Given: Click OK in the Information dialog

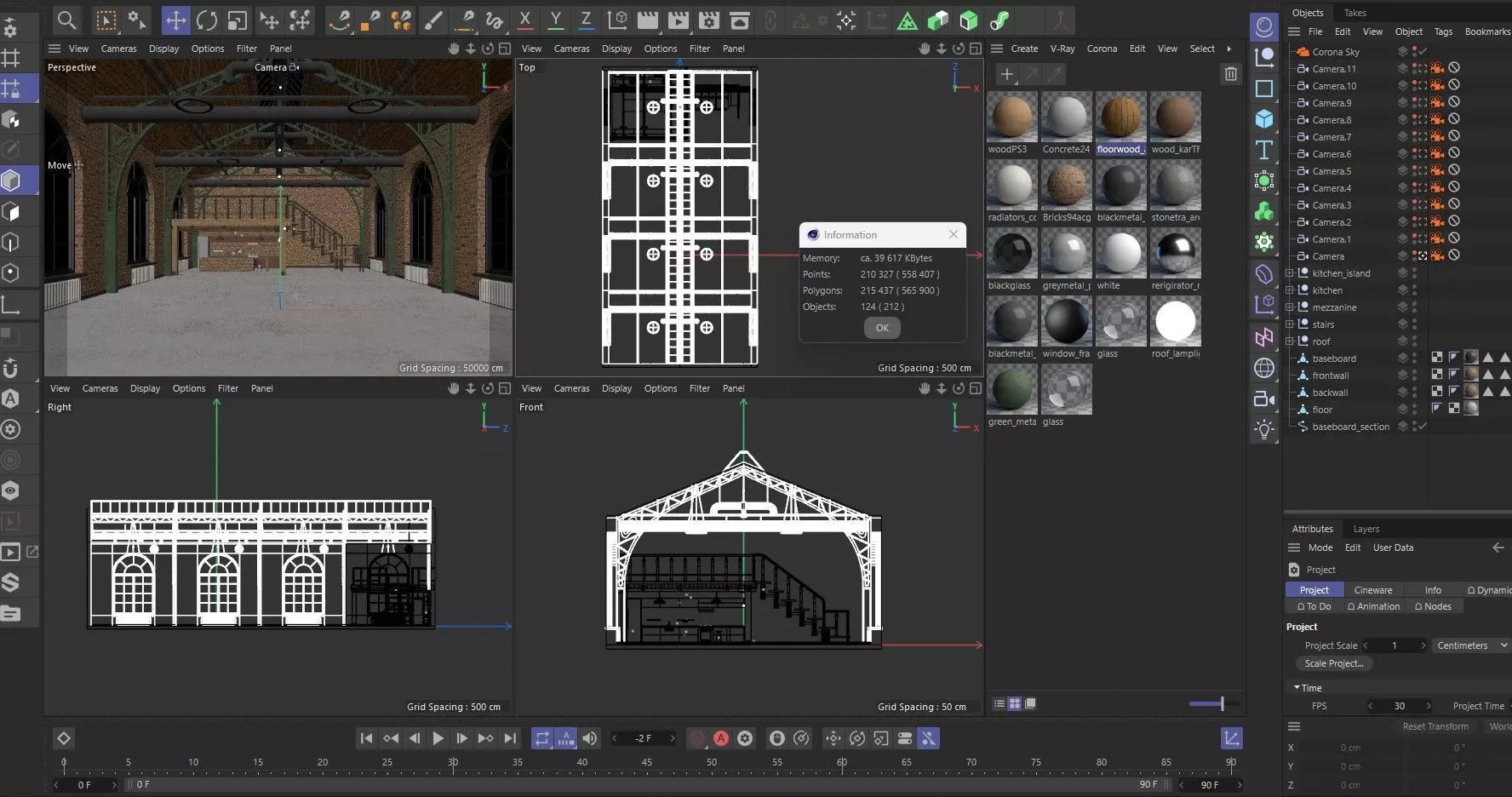Looking at the screenshot, I should 882,328.
